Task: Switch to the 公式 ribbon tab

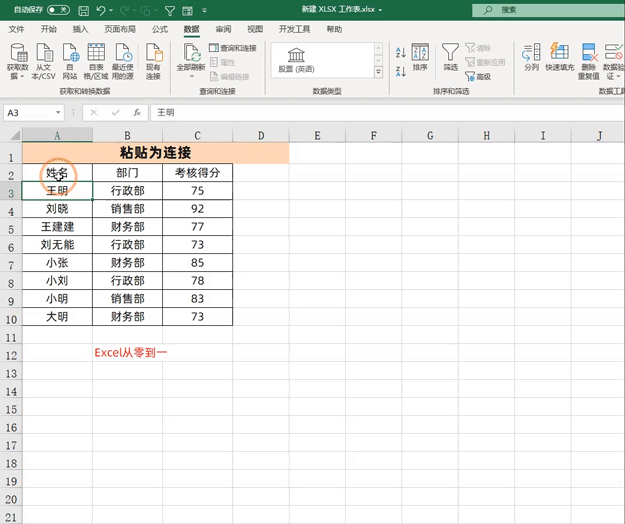Action: click(160, 29)
